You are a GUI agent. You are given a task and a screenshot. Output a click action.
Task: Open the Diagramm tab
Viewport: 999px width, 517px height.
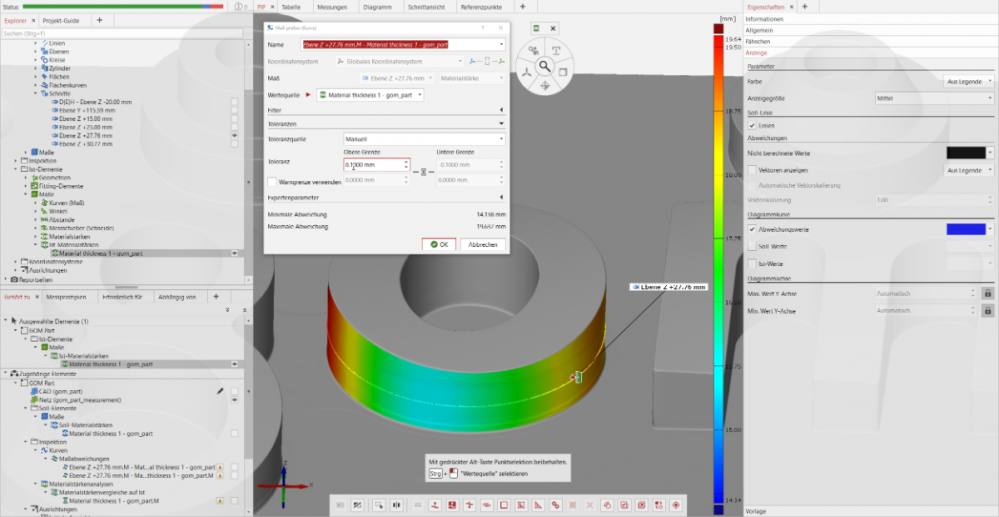pos(376,6)
